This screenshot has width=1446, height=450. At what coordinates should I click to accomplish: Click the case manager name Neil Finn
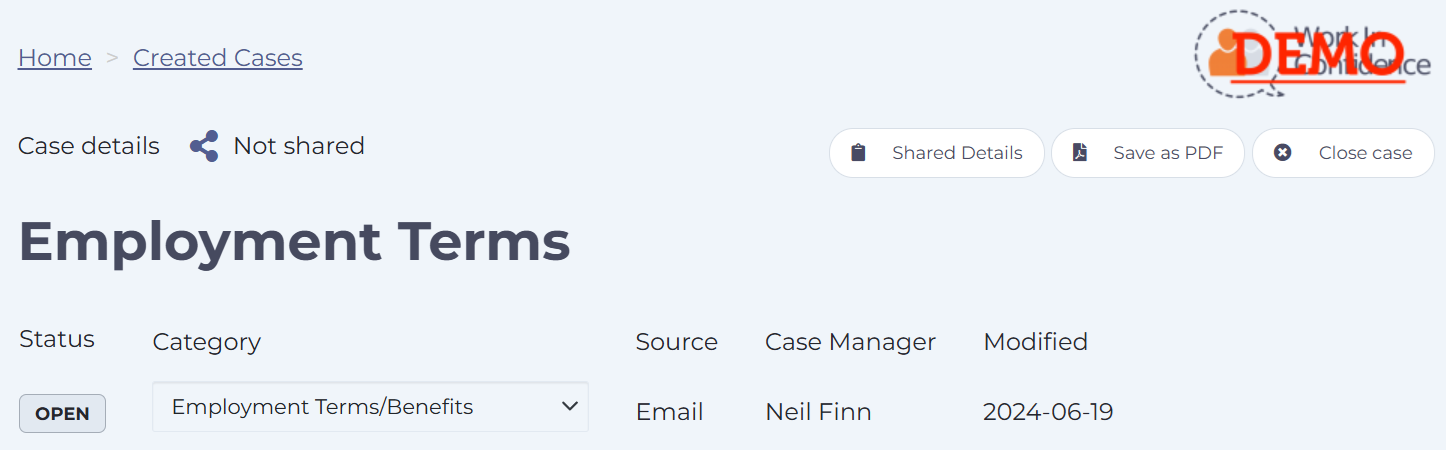click(x=818, y=411)
